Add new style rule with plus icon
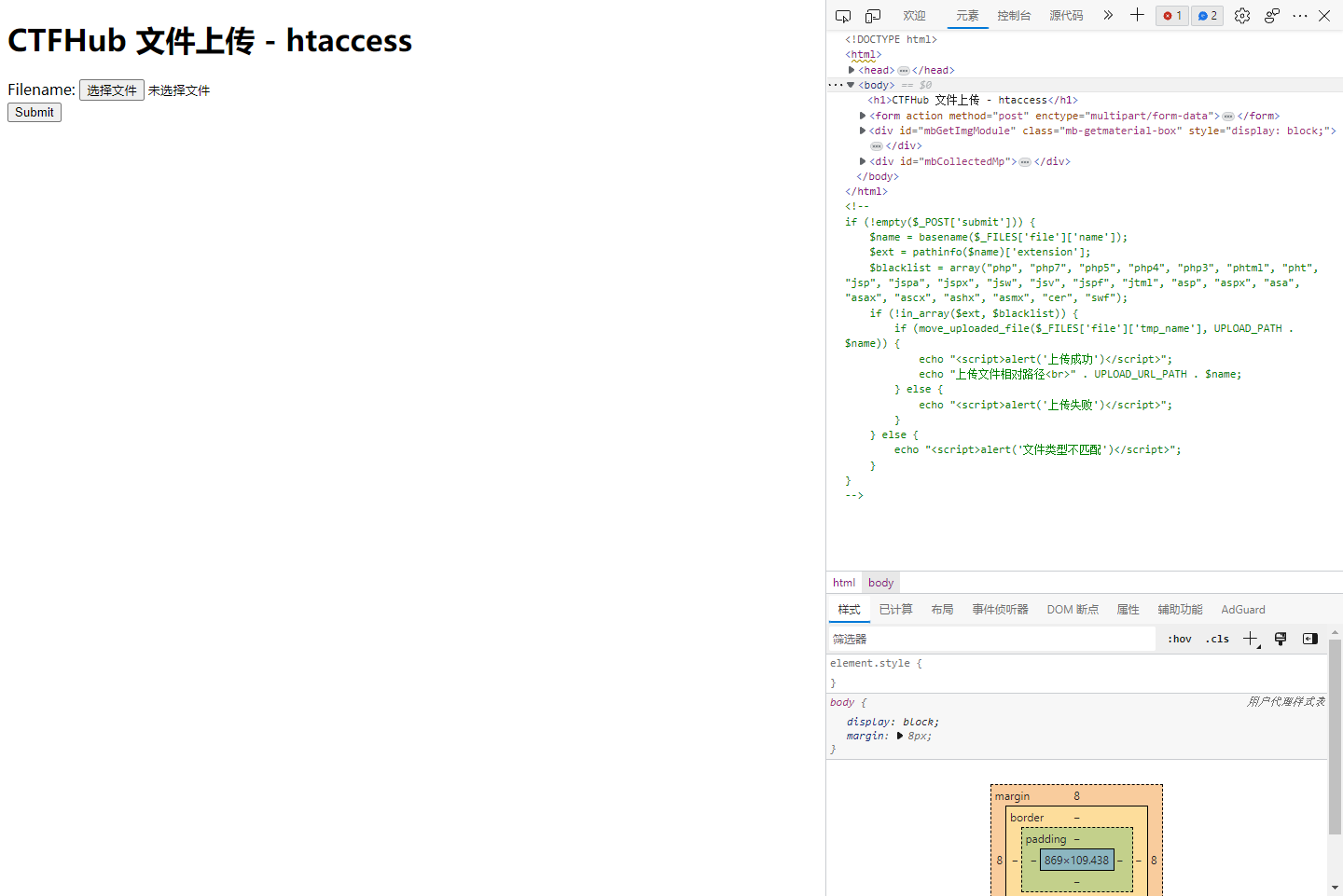1343x896 pixels. (x=1251, y=639)
